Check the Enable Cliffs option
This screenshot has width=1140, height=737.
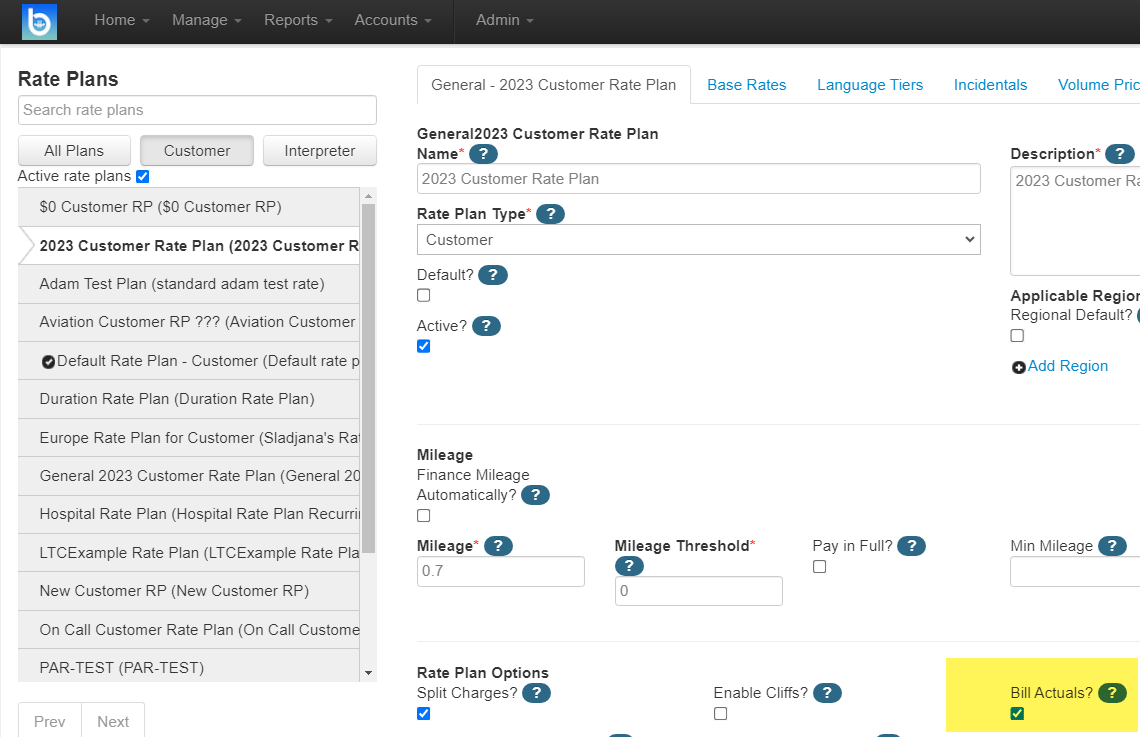click(x=720, y=713)
